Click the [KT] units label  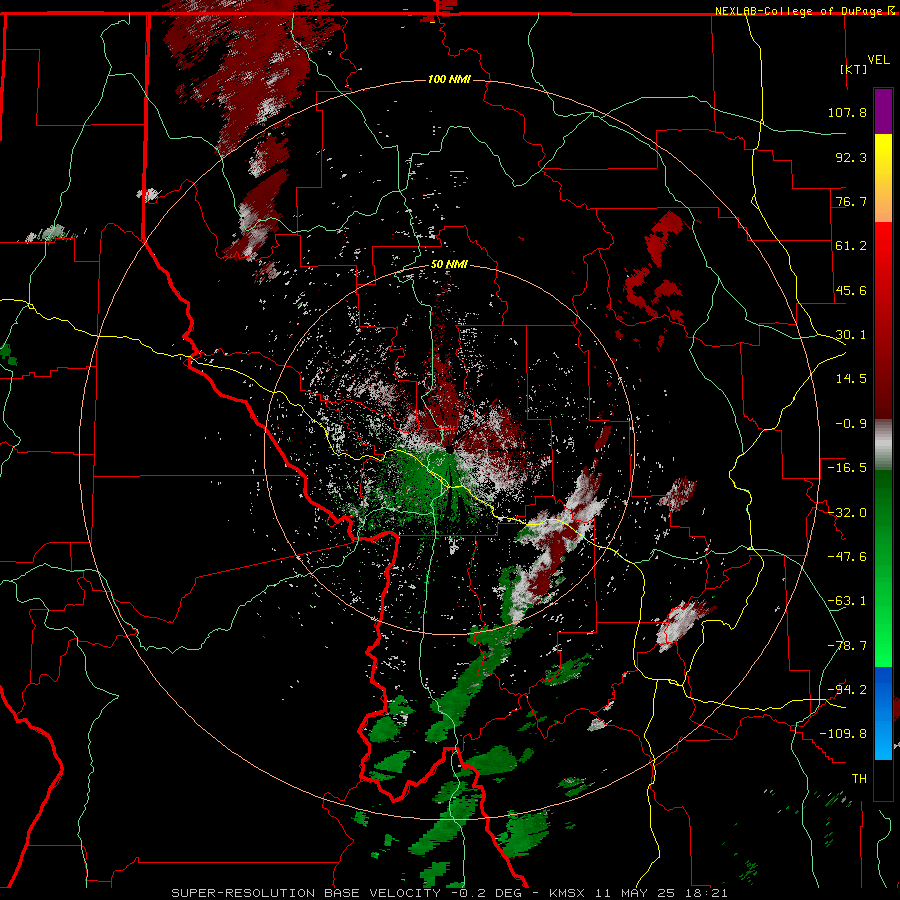854,69
